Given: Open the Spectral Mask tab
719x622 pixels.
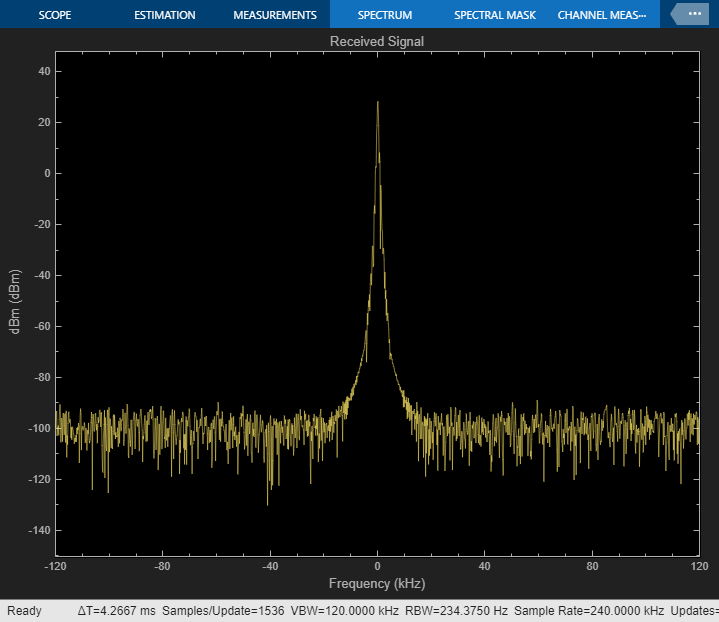Looking at the screenshot, I should coord(495,16).
